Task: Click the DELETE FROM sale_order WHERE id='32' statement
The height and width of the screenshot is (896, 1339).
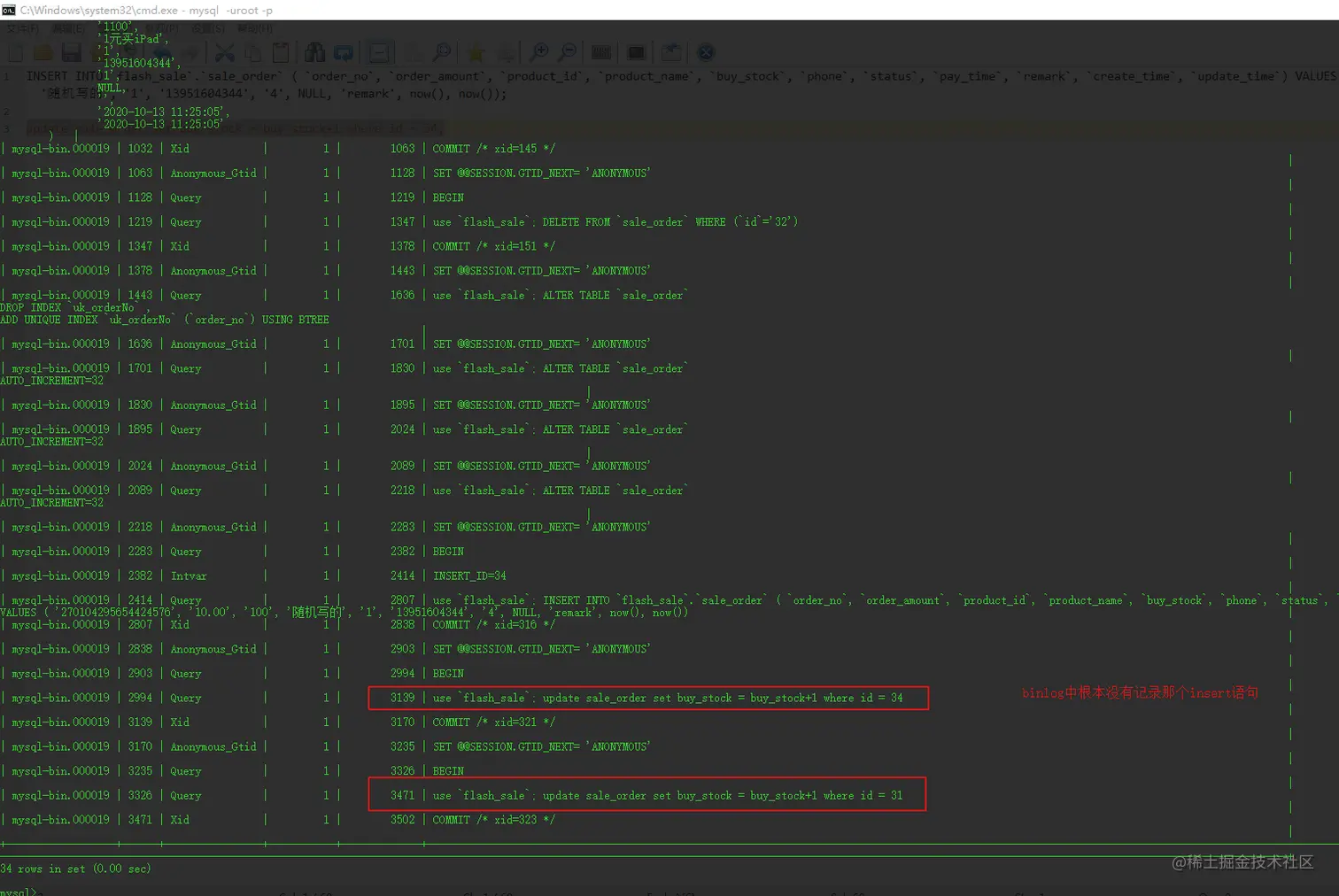Action: 615,222
